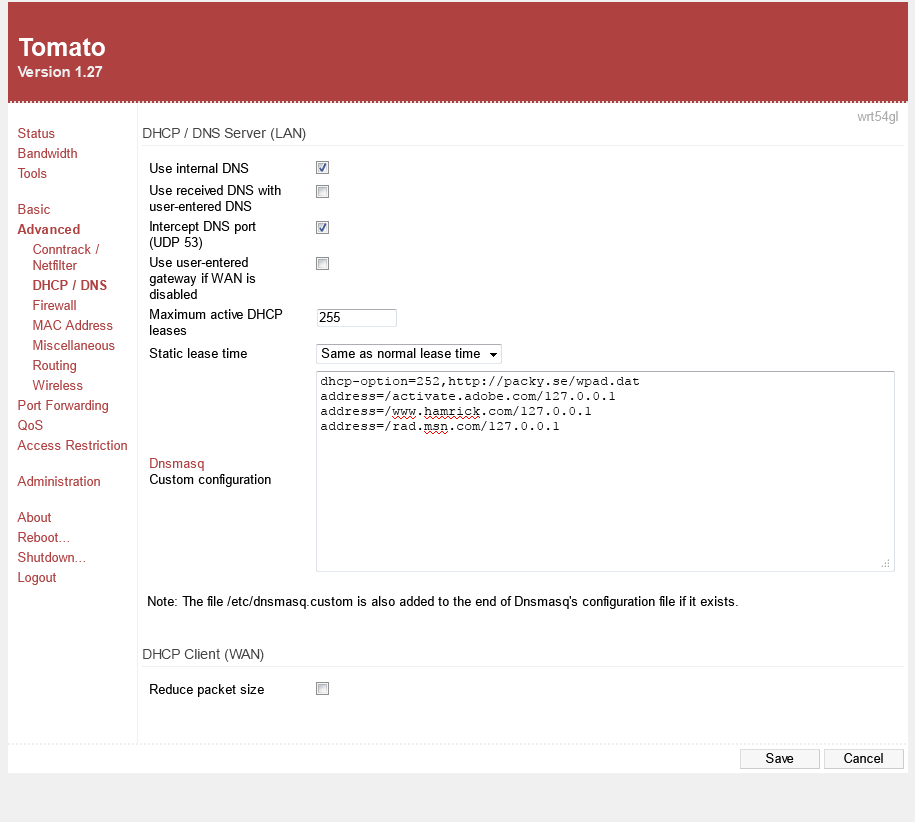Navigate to Port Forwarding

(63, 406)
